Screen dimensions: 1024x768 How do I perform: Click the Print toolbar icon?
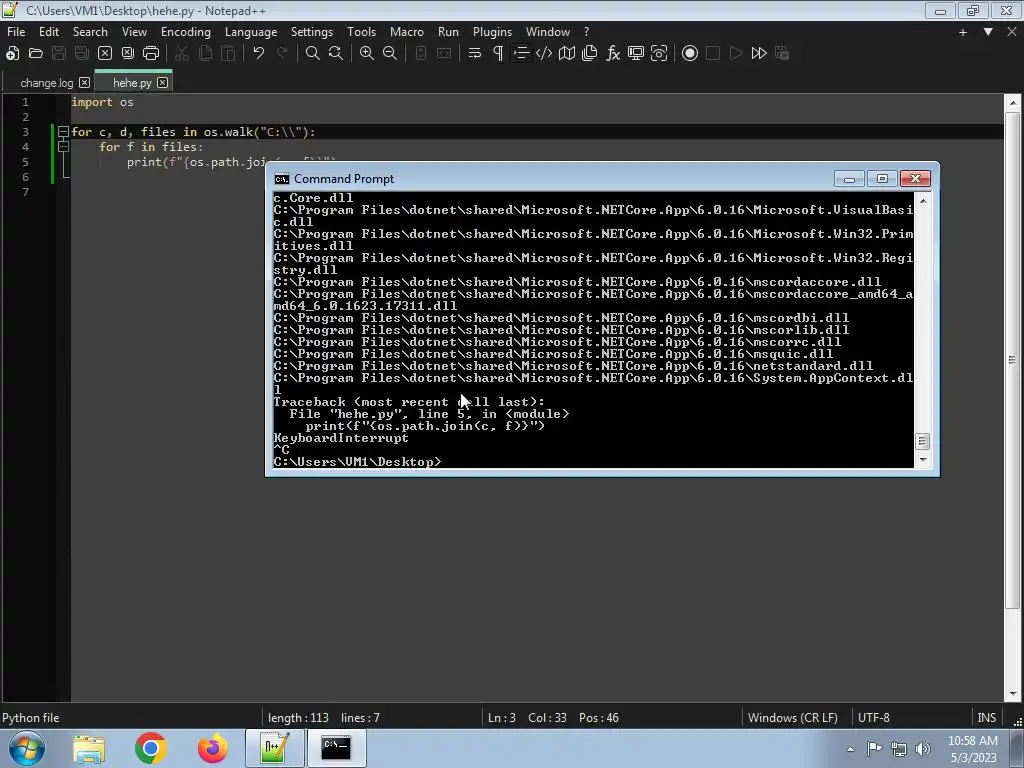point(151,54)
